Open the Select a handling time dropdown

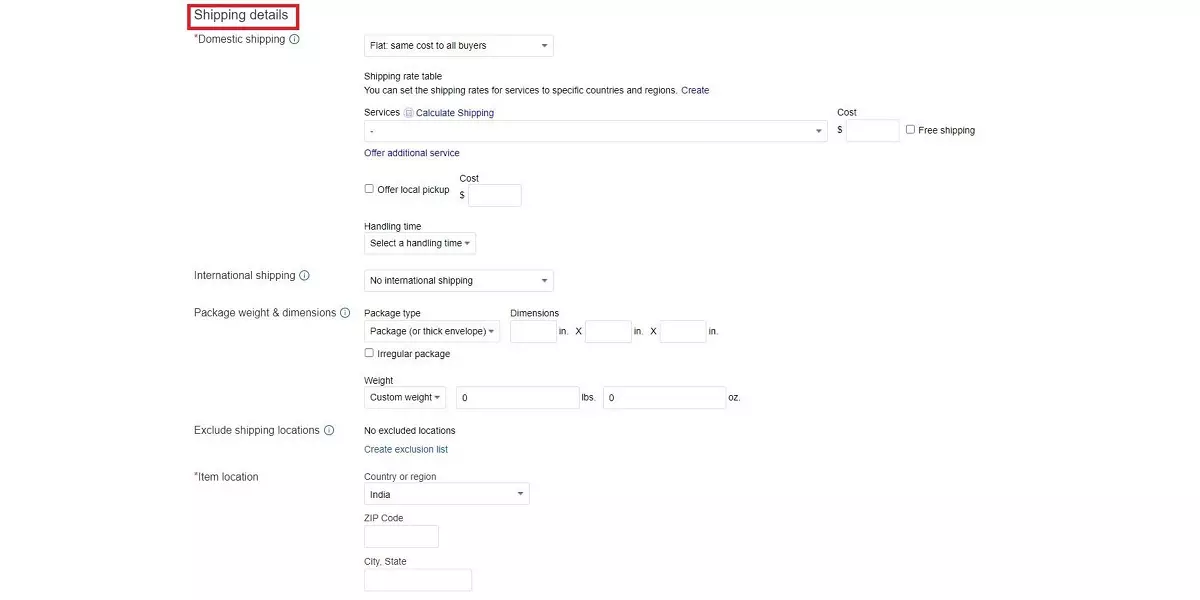pos(419,243)
